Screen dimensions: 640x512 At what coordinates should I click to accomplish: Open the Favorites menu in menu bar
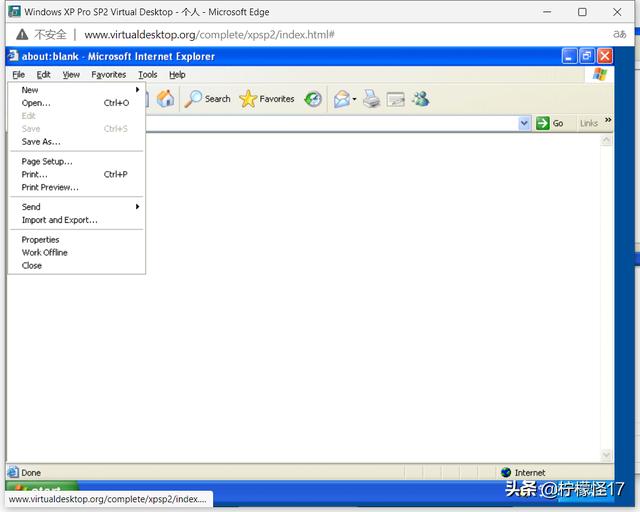click(109, 75)
